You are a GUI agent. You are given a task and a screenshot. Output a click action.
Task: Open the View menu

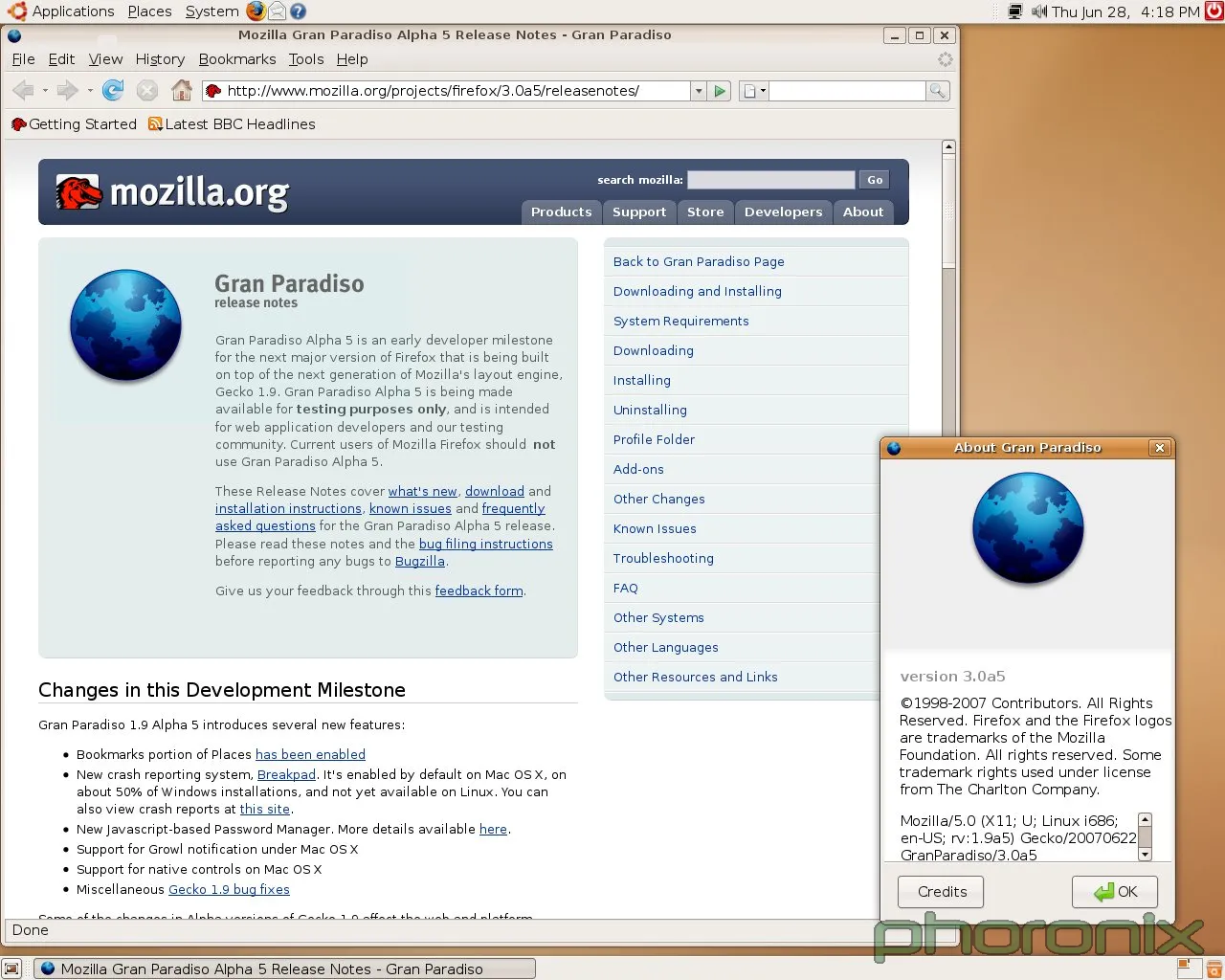pos(105,59)
